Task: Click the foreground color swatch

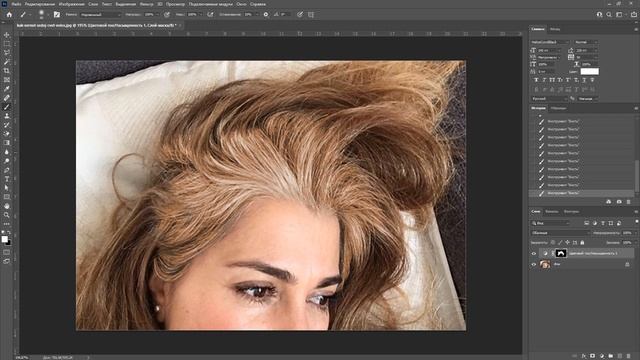Action: pos(4,239)
